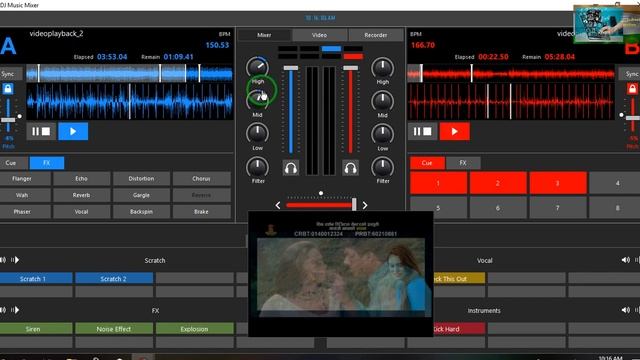Click the deck A Filter knob

coord(257,167)
